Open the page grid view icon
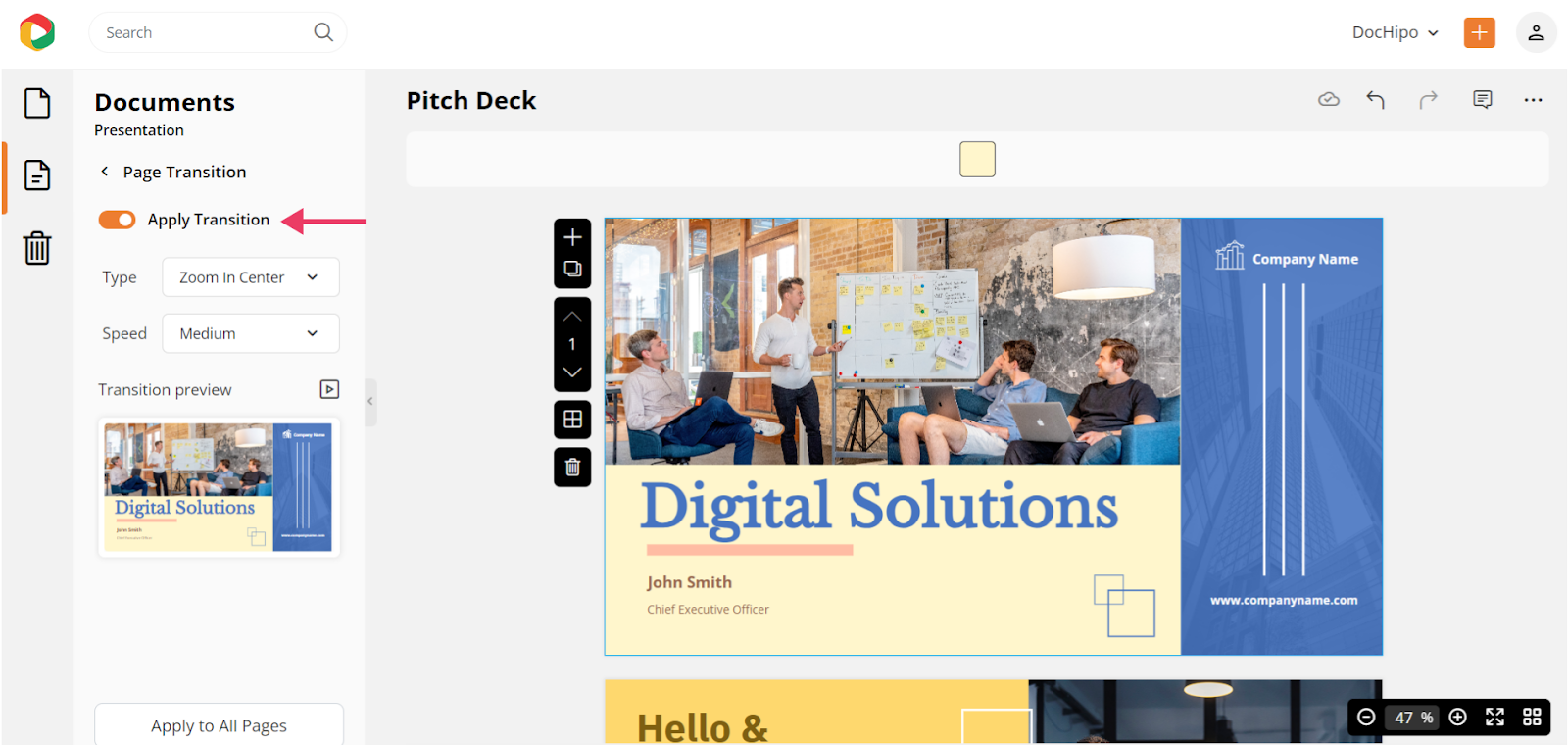This screenshot has height=745, width=1568. pos(1532,718)
